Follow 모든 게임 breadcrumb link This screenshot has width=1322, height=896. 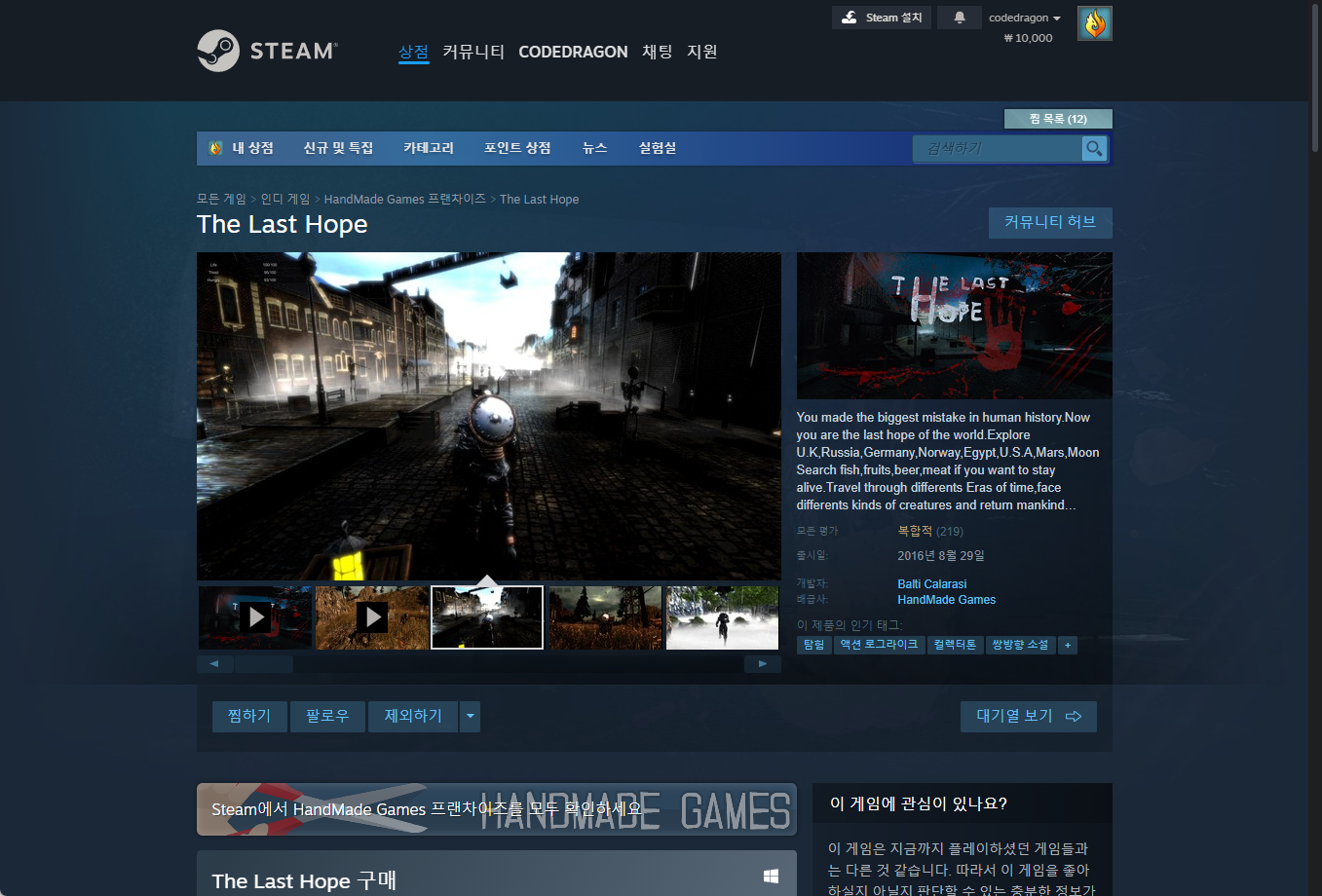coord(221,199)
